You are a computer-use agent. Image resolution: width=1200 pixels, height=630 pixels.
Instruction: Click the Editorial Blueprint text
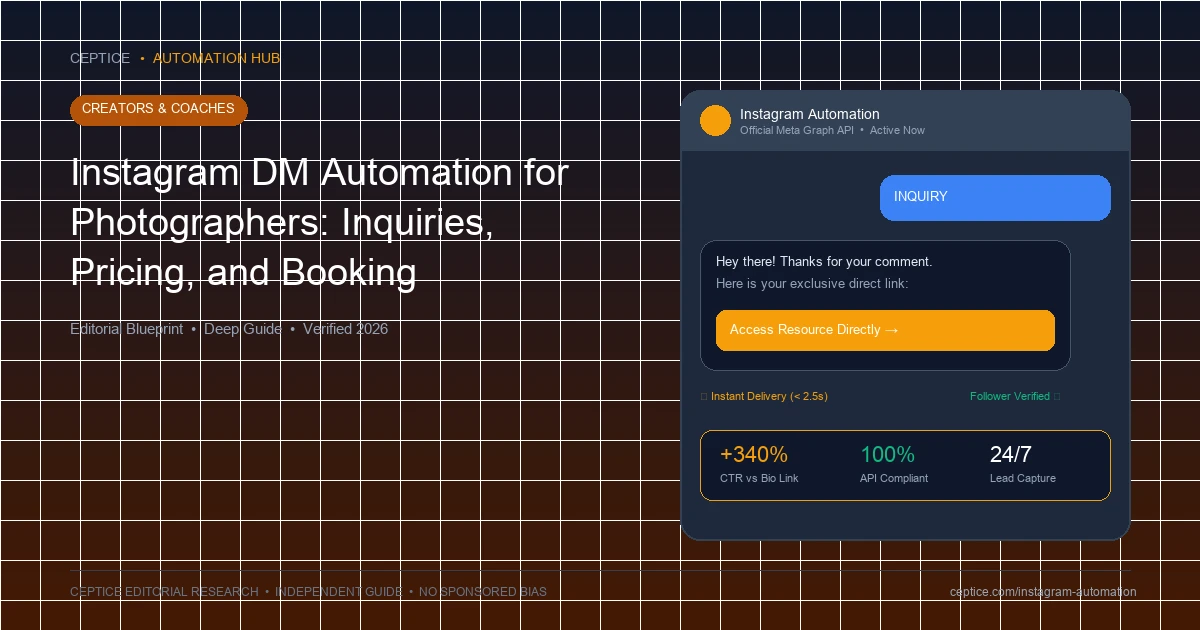pos(126,329)
